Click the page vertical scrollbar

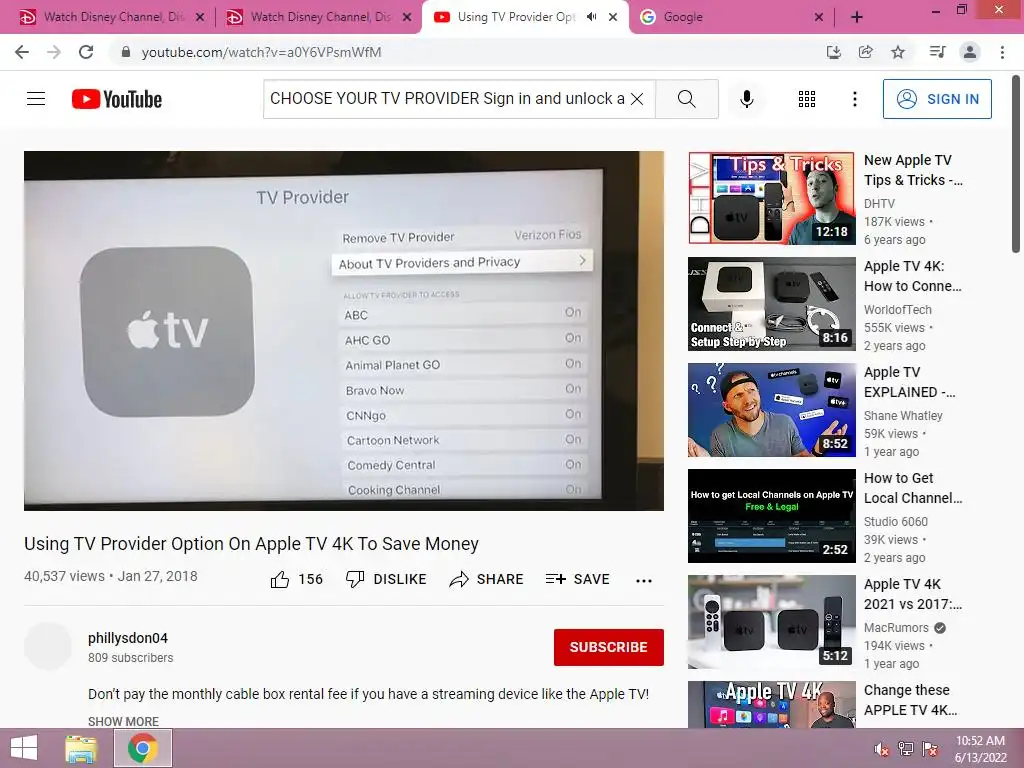click(x=1016, y=163)
